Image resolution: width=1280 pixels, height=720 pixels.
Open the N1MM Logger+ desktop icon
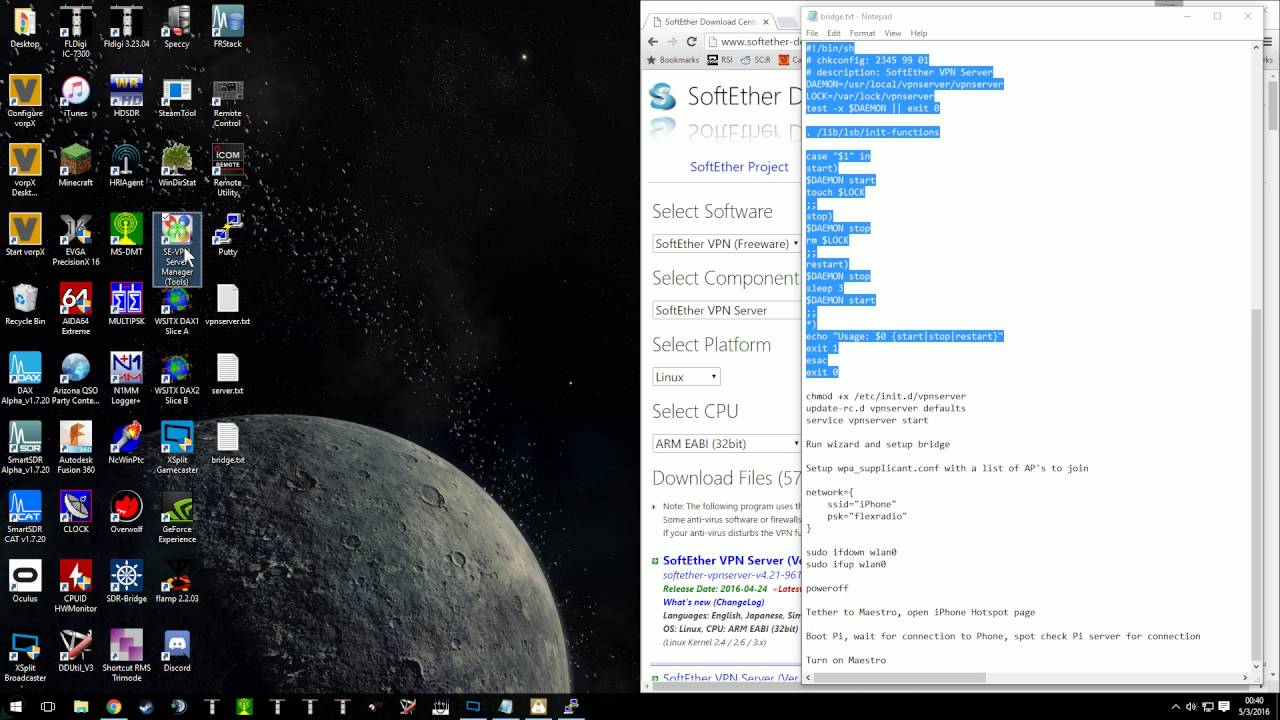[x=126, y=378]
